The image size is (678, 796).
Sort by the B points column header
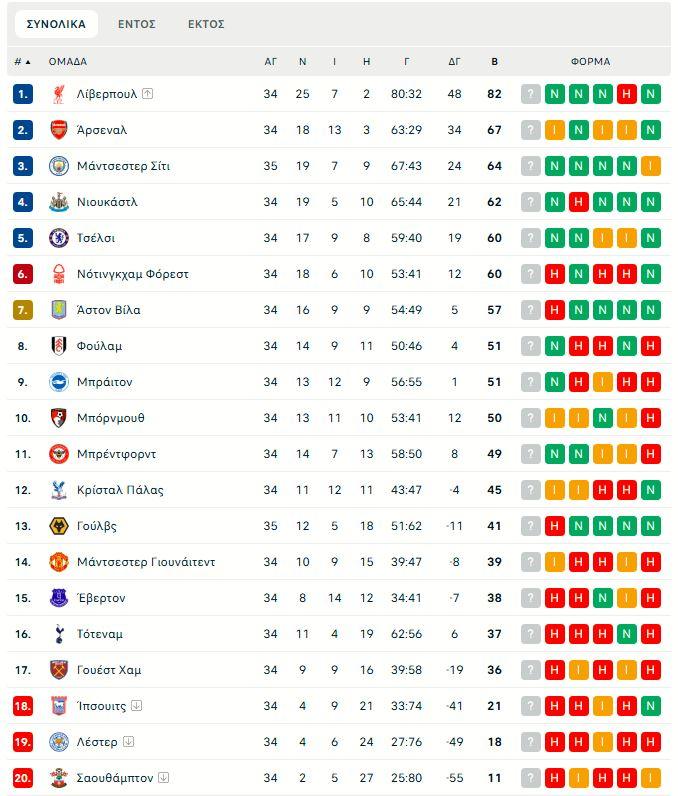[x=494, y=62]
